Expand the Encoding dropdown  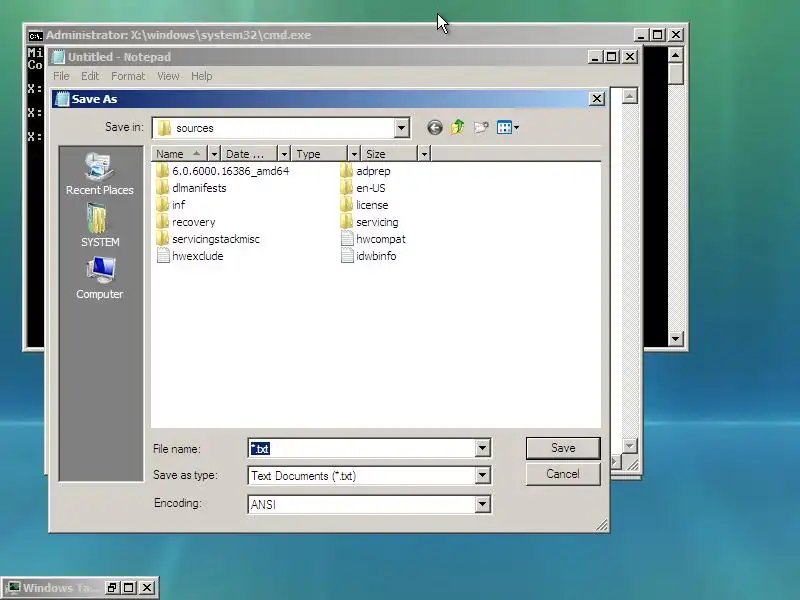tap(482, 504)
